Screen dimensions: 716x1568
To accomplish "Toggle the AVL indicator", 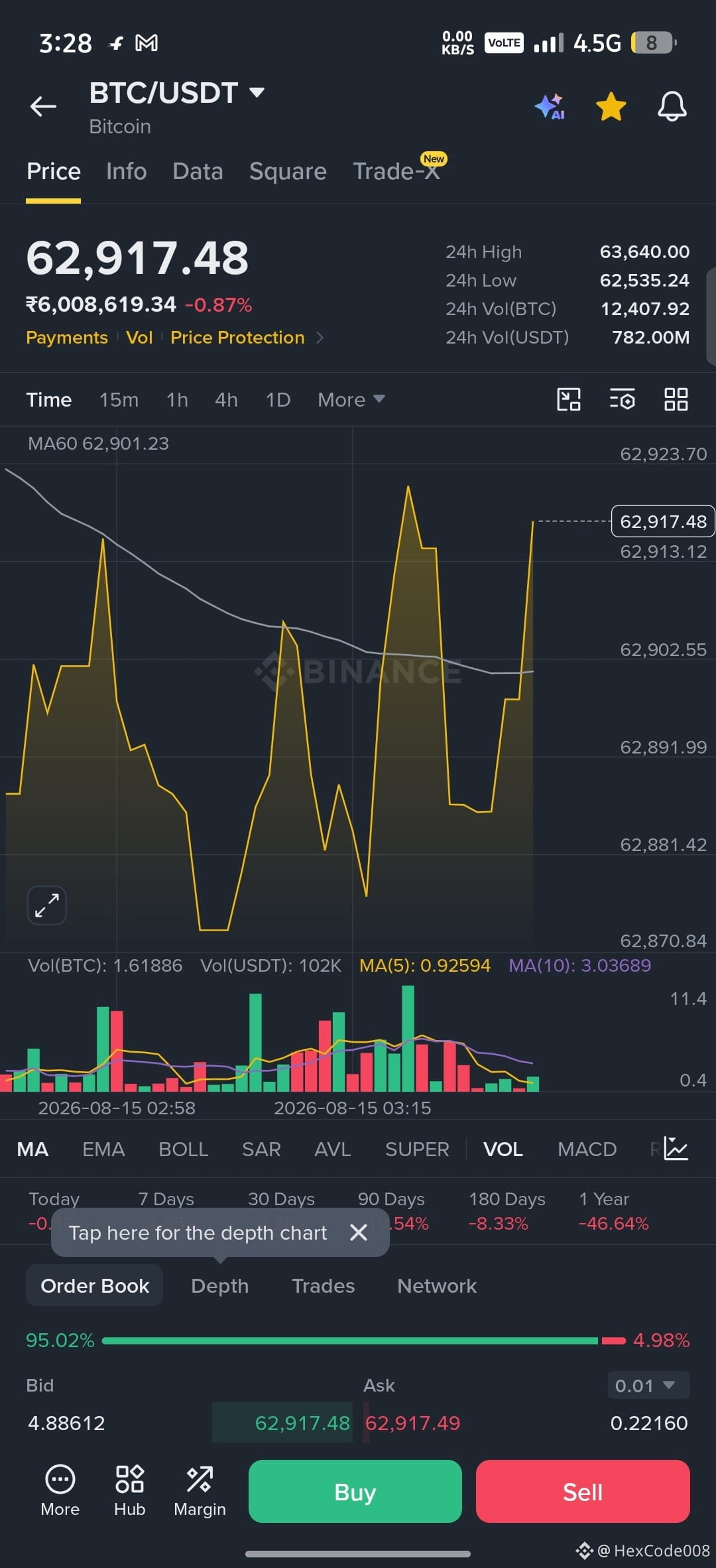I will point(332,1149).
